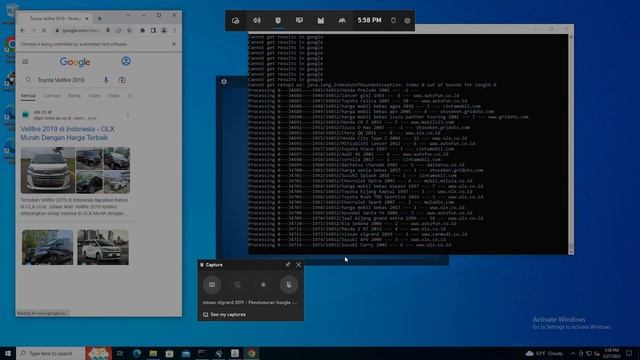
Task: Click the white van thumbnail at bottom
Action: coord(103,247)
